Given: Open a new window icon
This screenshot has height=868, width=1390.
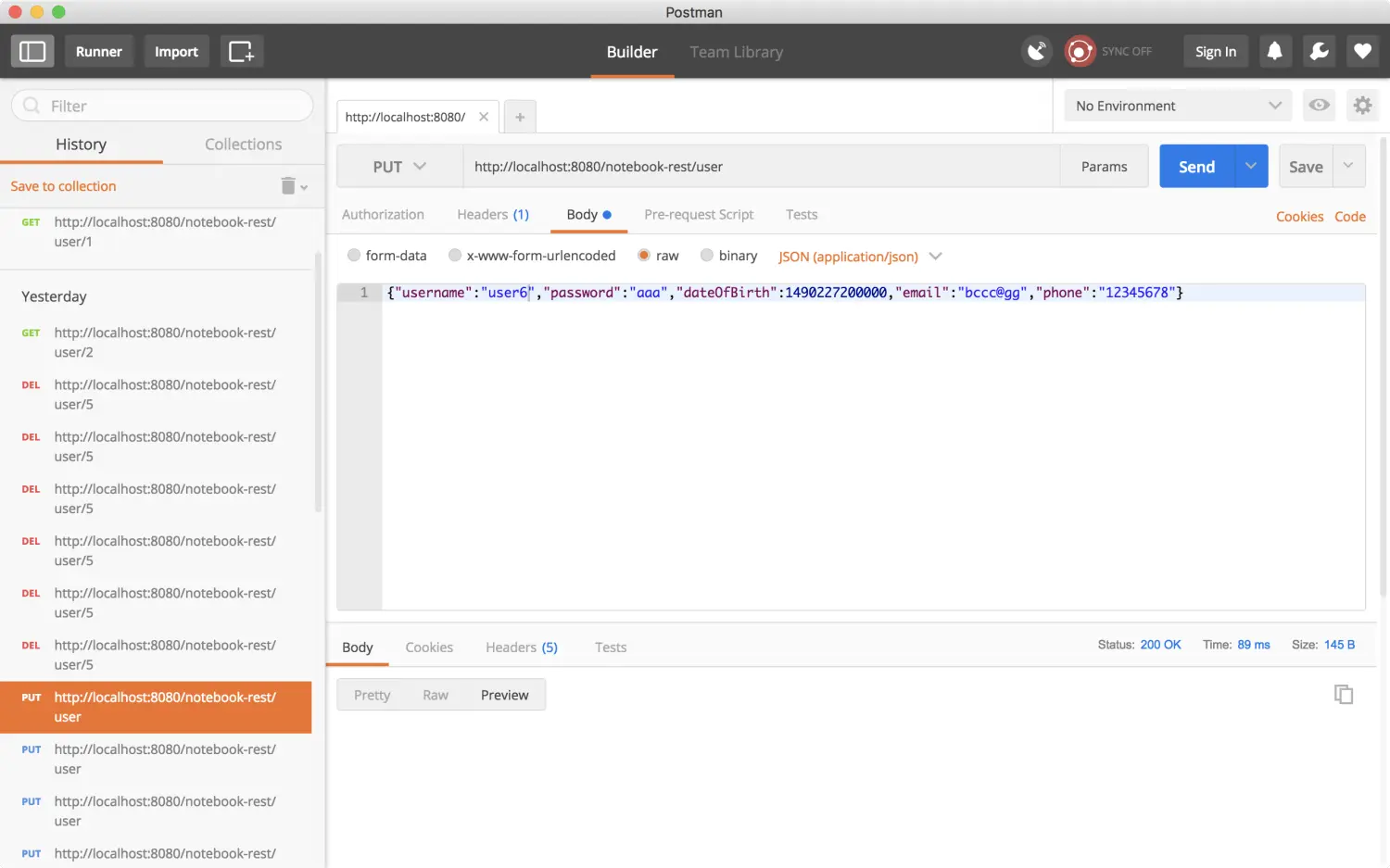Looking at the screenshot, I should 241,52.
